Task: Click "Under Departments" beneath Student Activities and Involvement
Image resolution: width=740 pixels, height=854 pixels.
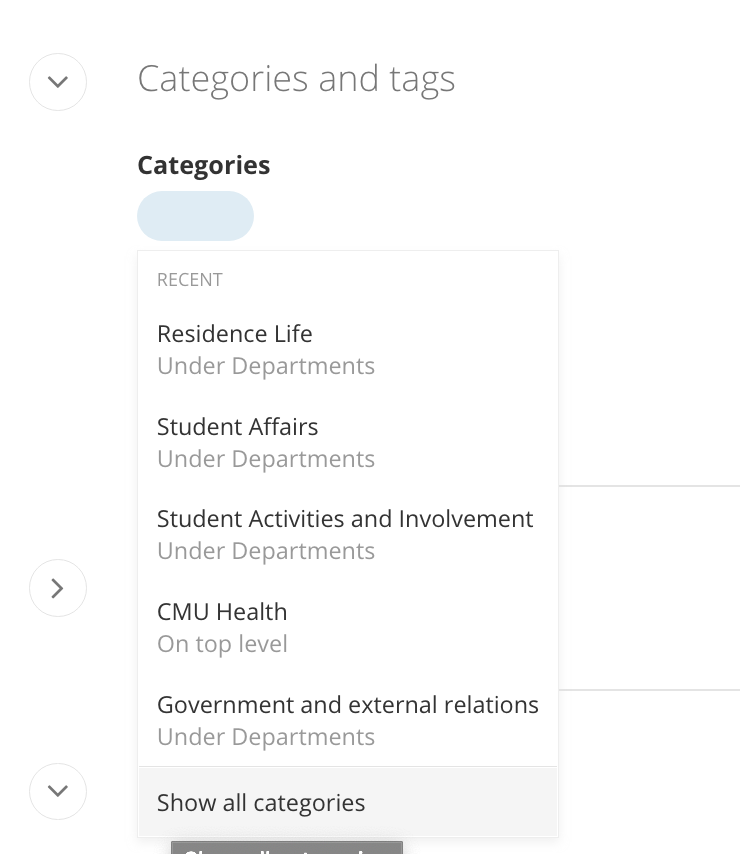Action: tap(266, 551)
